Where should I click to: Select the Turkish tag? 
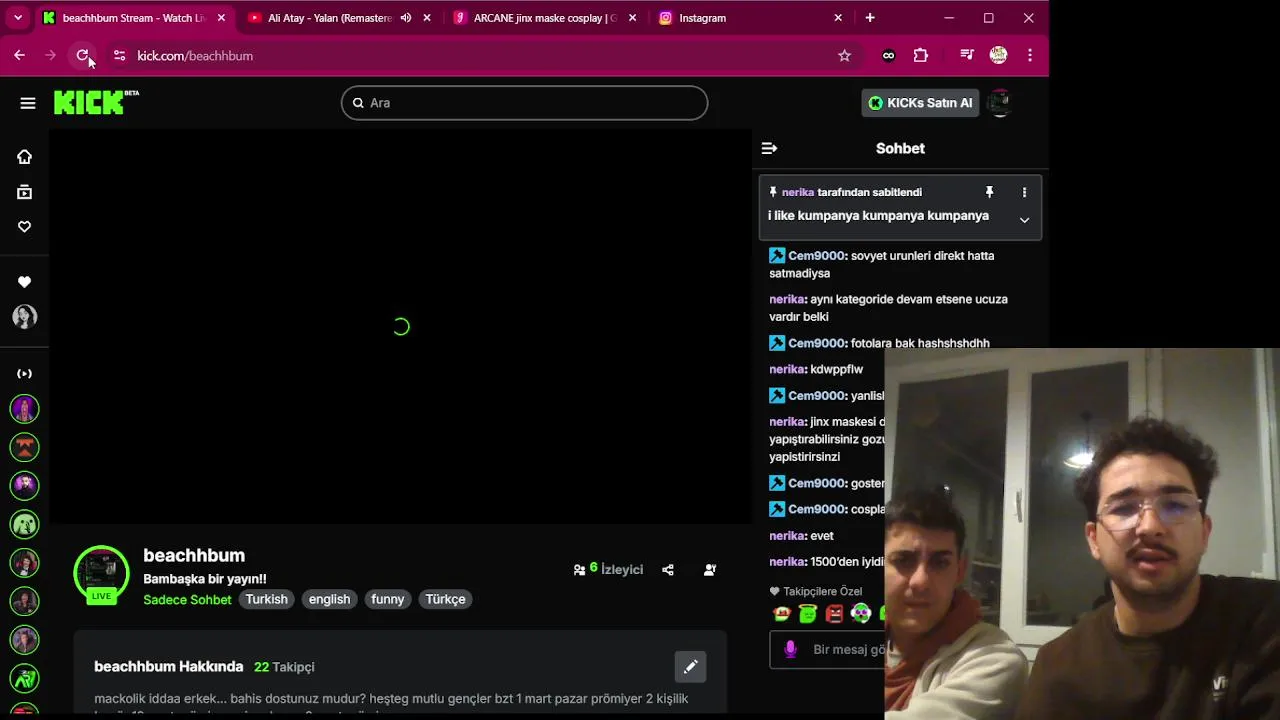(x=266, y=600)
